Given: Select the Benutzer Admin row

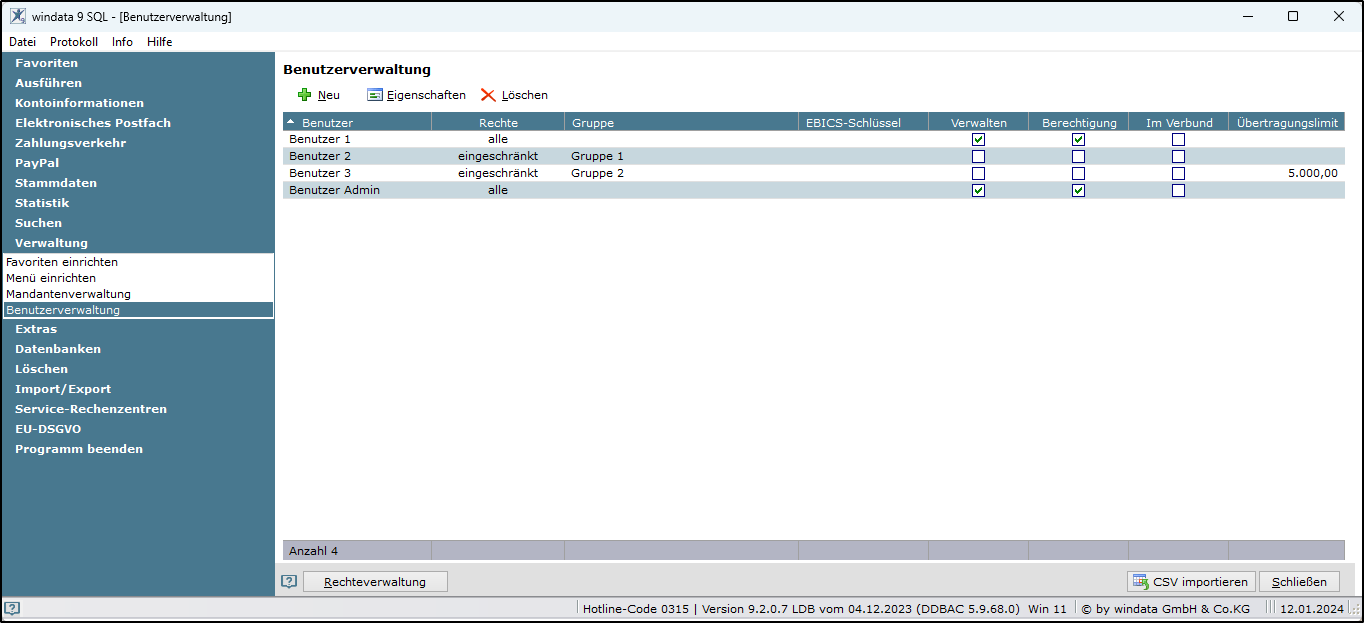Looking at the screenshot, I should click(x=814, y=190).
